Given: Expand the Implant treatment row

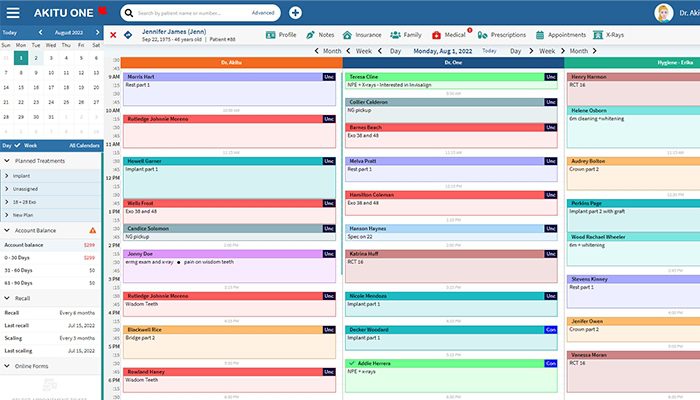Looking at the screenshot, I should coord(7,176).
